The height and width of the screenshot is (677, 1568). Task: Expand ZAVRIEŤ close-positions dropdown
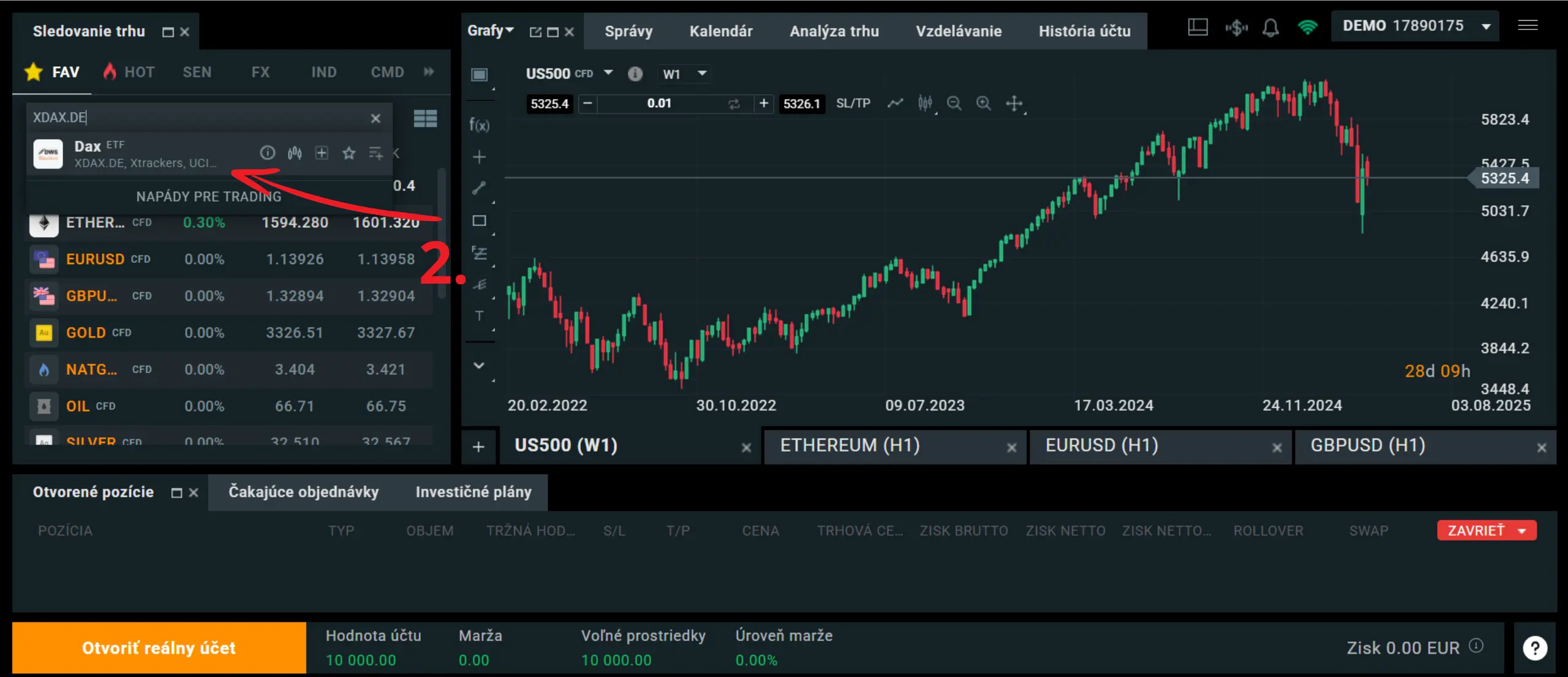tap(1522, 531)
